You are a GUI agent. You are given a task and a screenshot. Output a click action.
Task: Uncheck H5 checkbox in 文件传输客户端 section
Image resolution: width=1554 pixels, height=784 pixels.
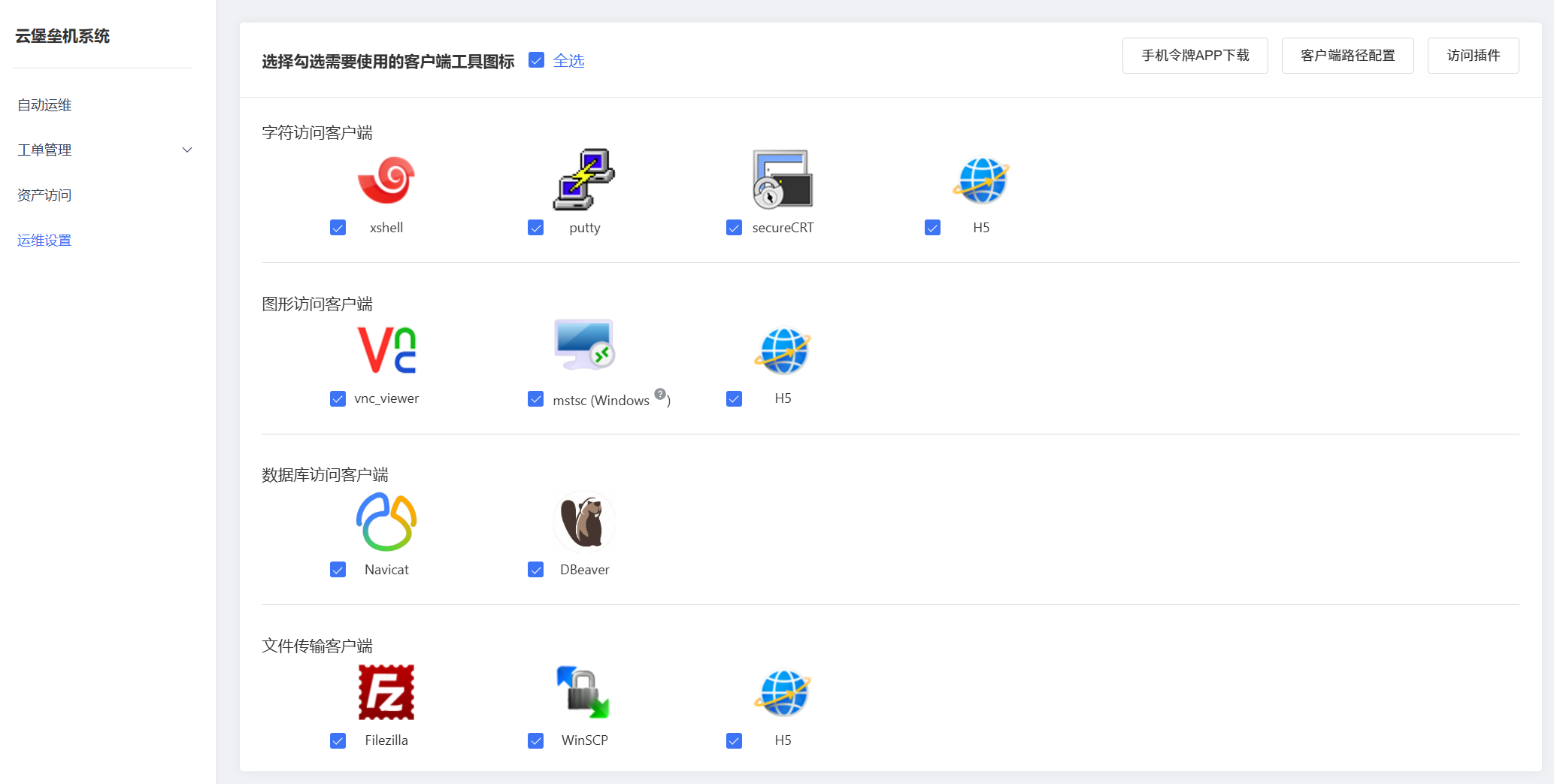click(735, 740)
